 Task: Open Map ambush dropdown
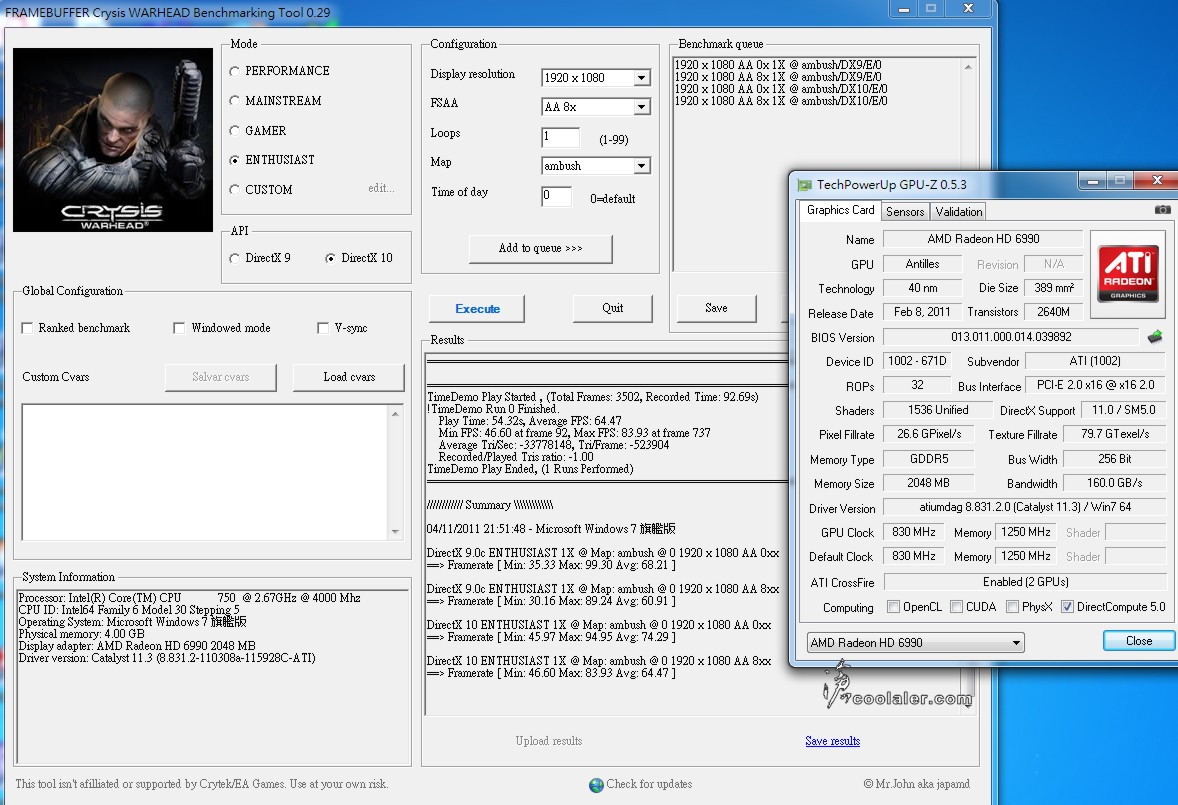(x=641, y=166)
